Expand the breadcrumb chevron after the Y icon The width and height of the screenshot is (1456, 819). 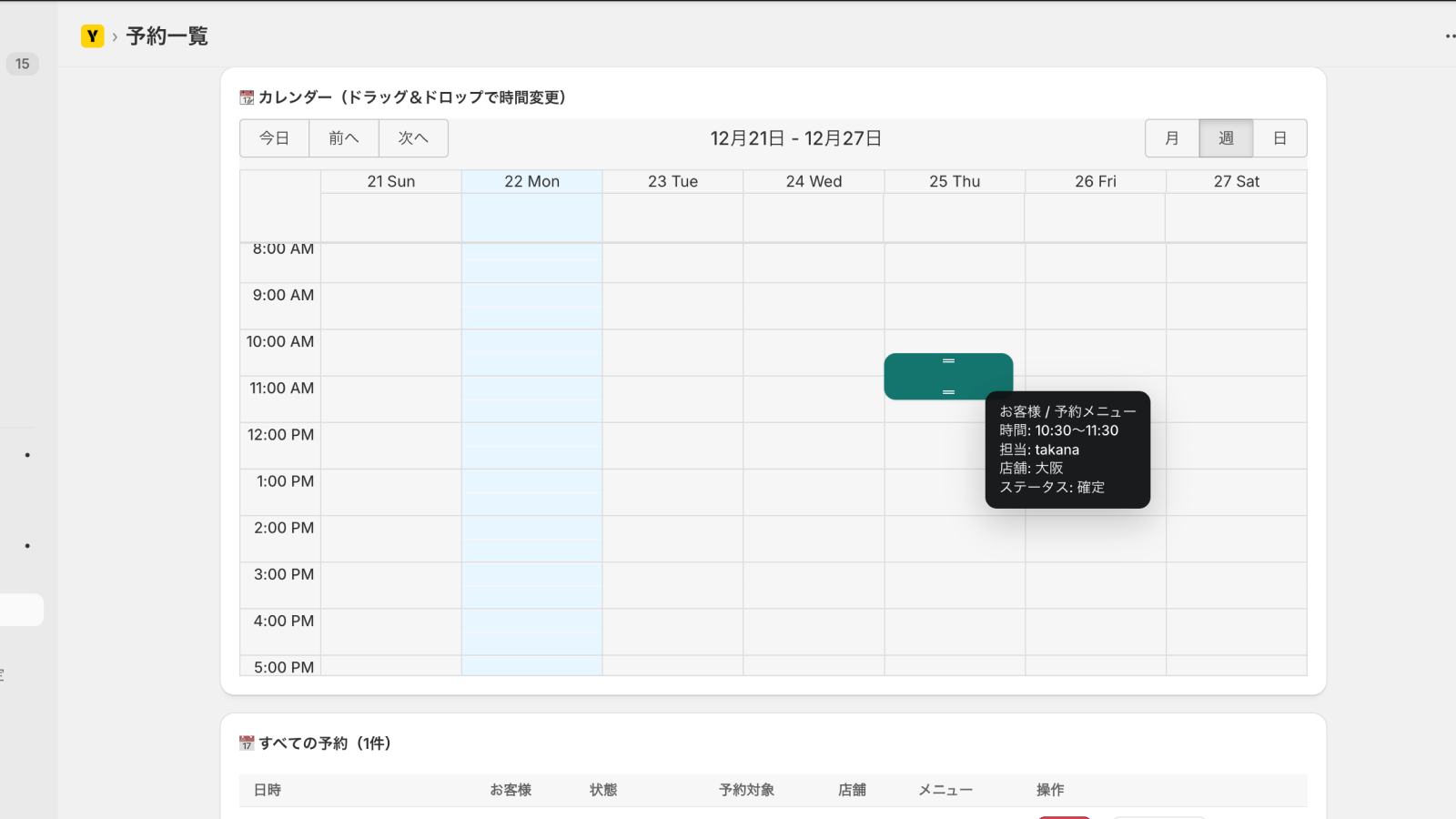point(115,36)
